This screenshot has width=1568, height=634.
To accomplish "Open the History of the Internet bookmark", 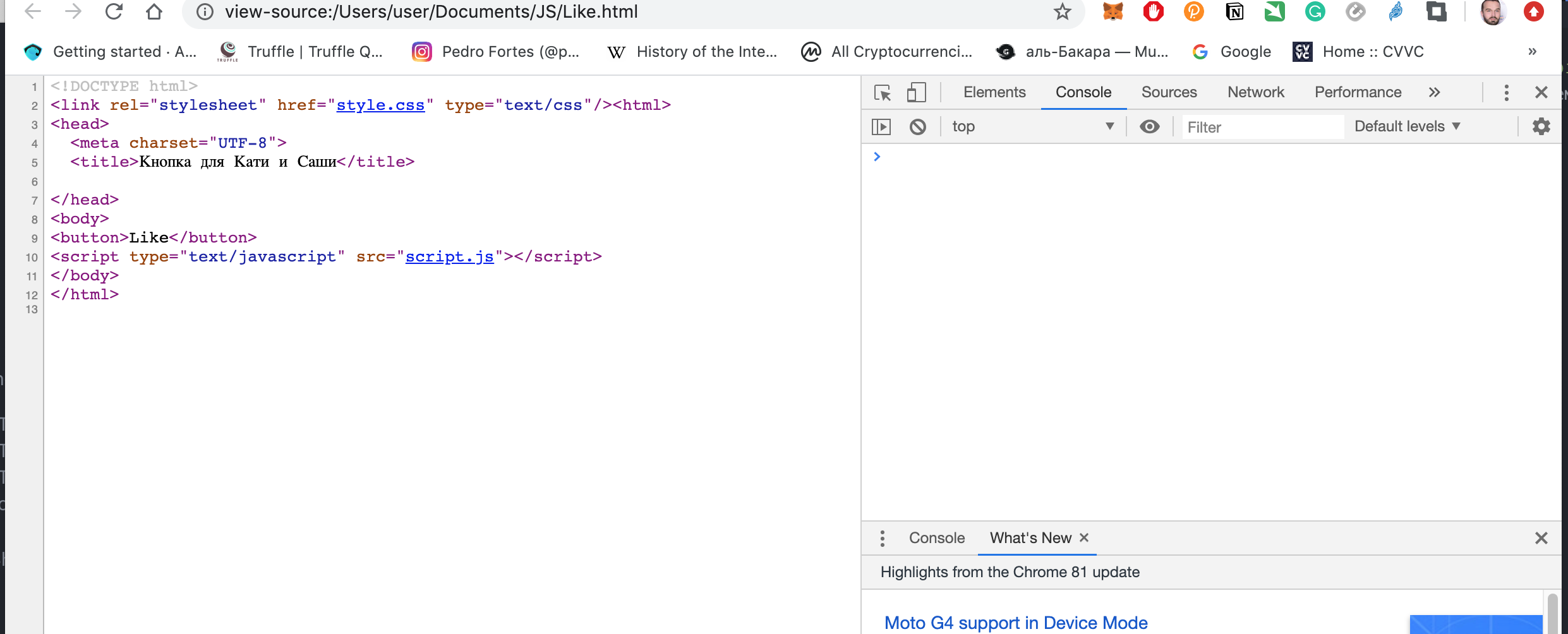I will click(x=692, y=52).
